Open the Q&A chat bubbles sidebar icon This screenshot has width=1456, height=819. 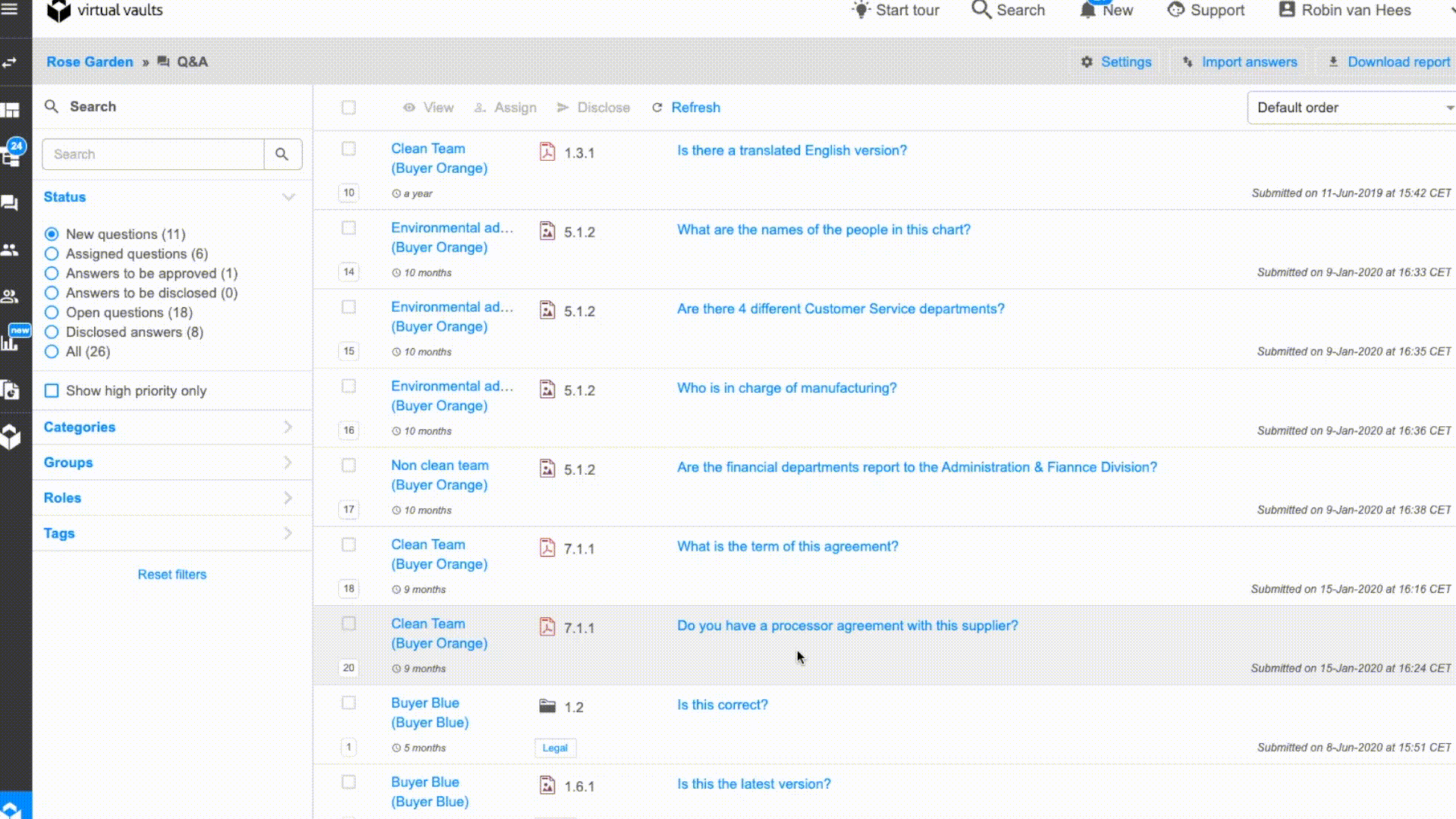click(x=10, y=203)
